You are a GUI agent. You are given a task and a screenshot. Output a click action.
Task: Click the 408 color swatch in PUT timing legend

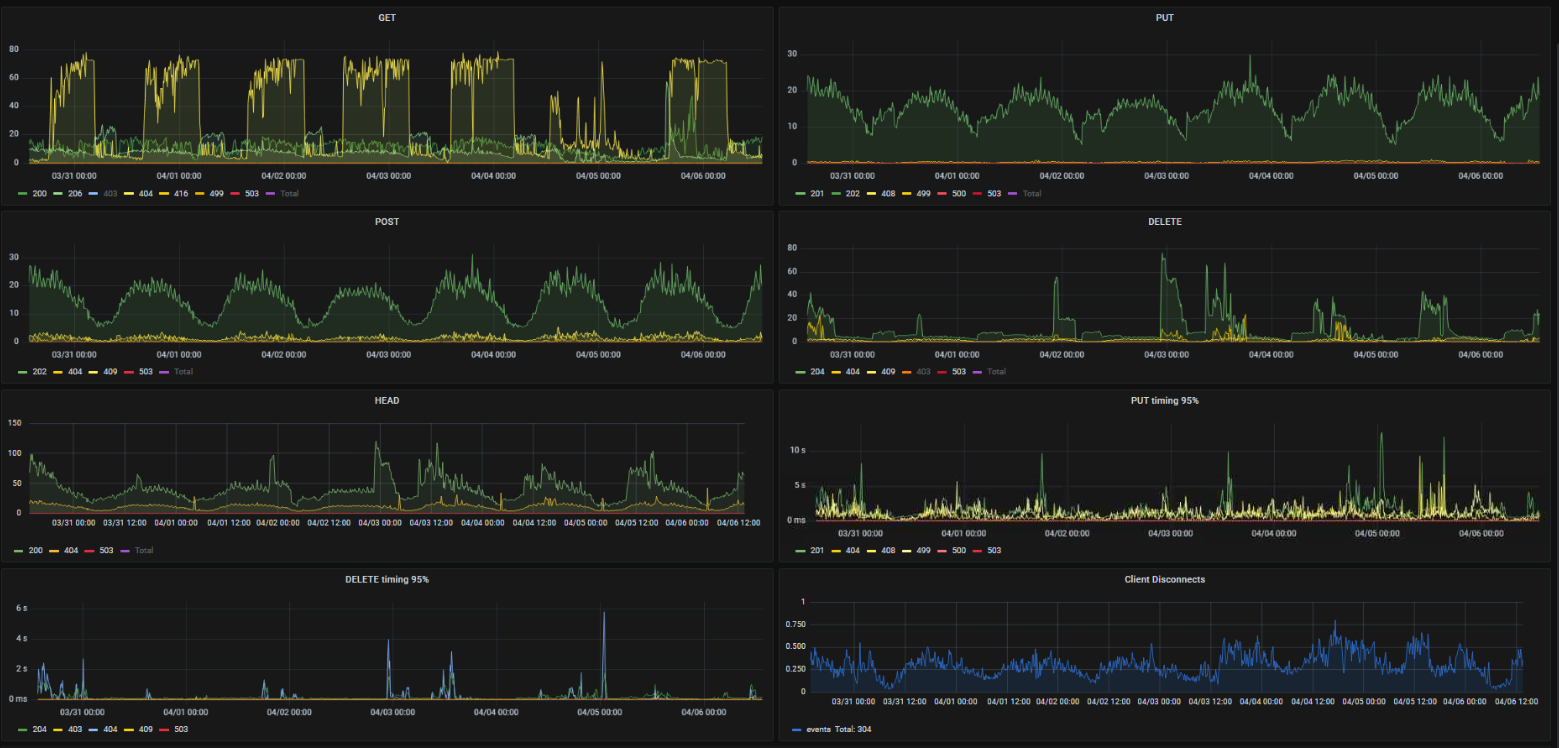[872, 550]
